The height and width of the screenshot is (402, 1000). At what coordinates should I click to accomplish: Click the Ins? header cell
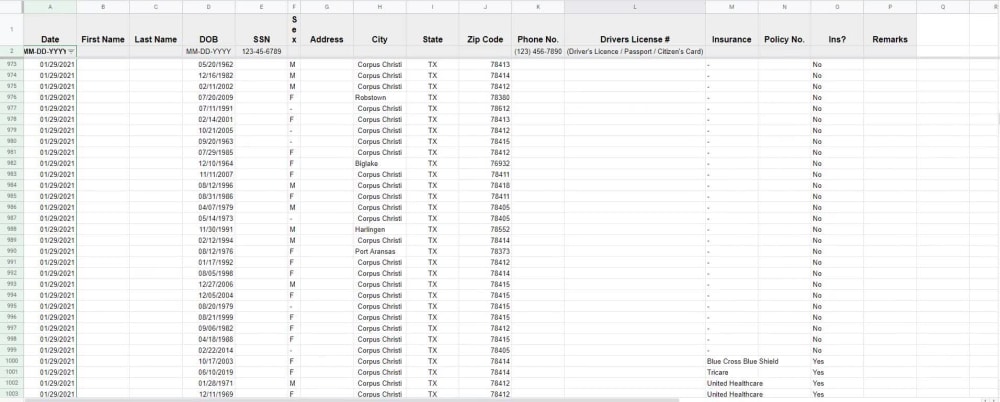point(837,29)
